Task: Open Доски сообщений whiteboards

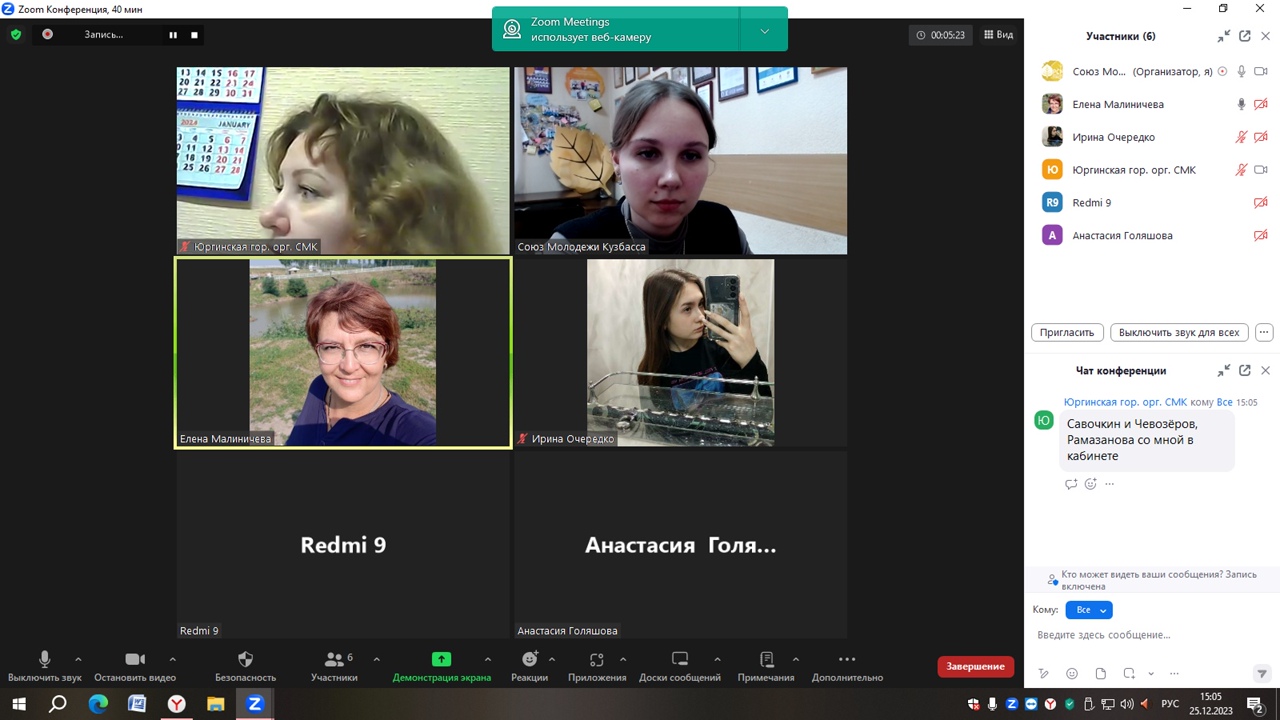Action: pyautogui.click(x=680, y=666)
